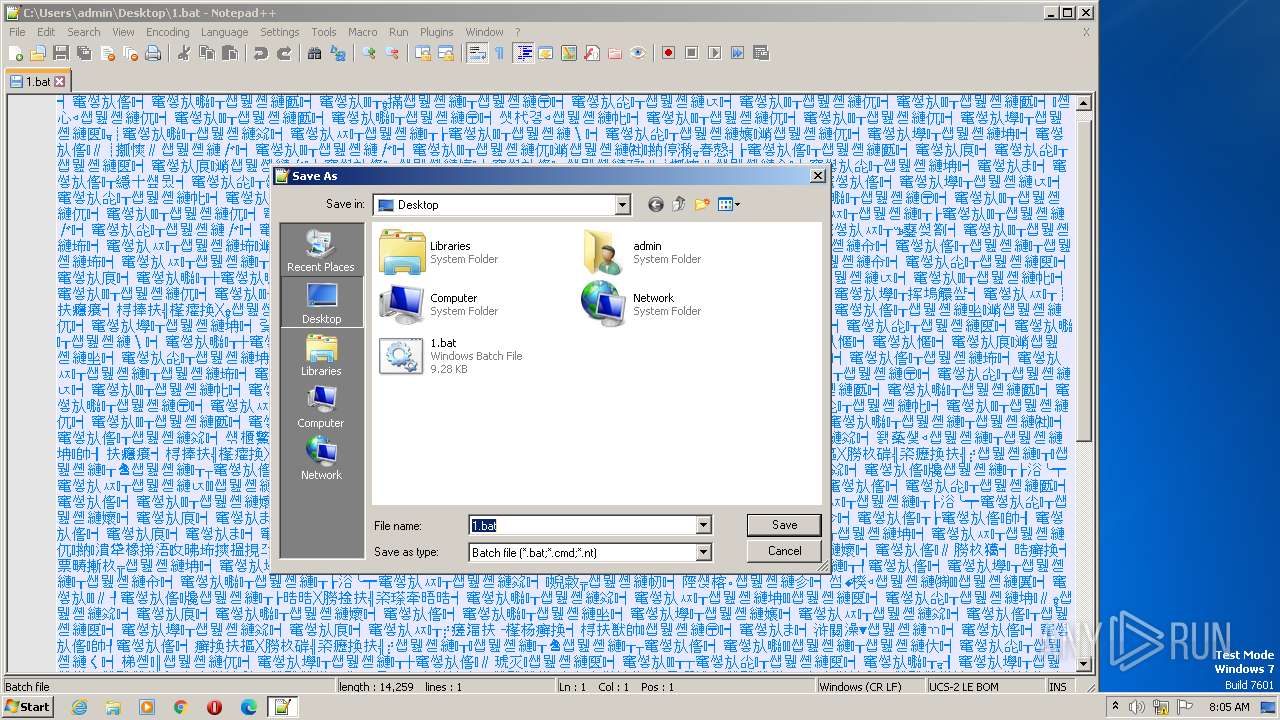This screenshot has height=720, width=1280.
Task: Toggle the file monitoring eye icon
Action: pyautogui.click(x=638, y=53)
